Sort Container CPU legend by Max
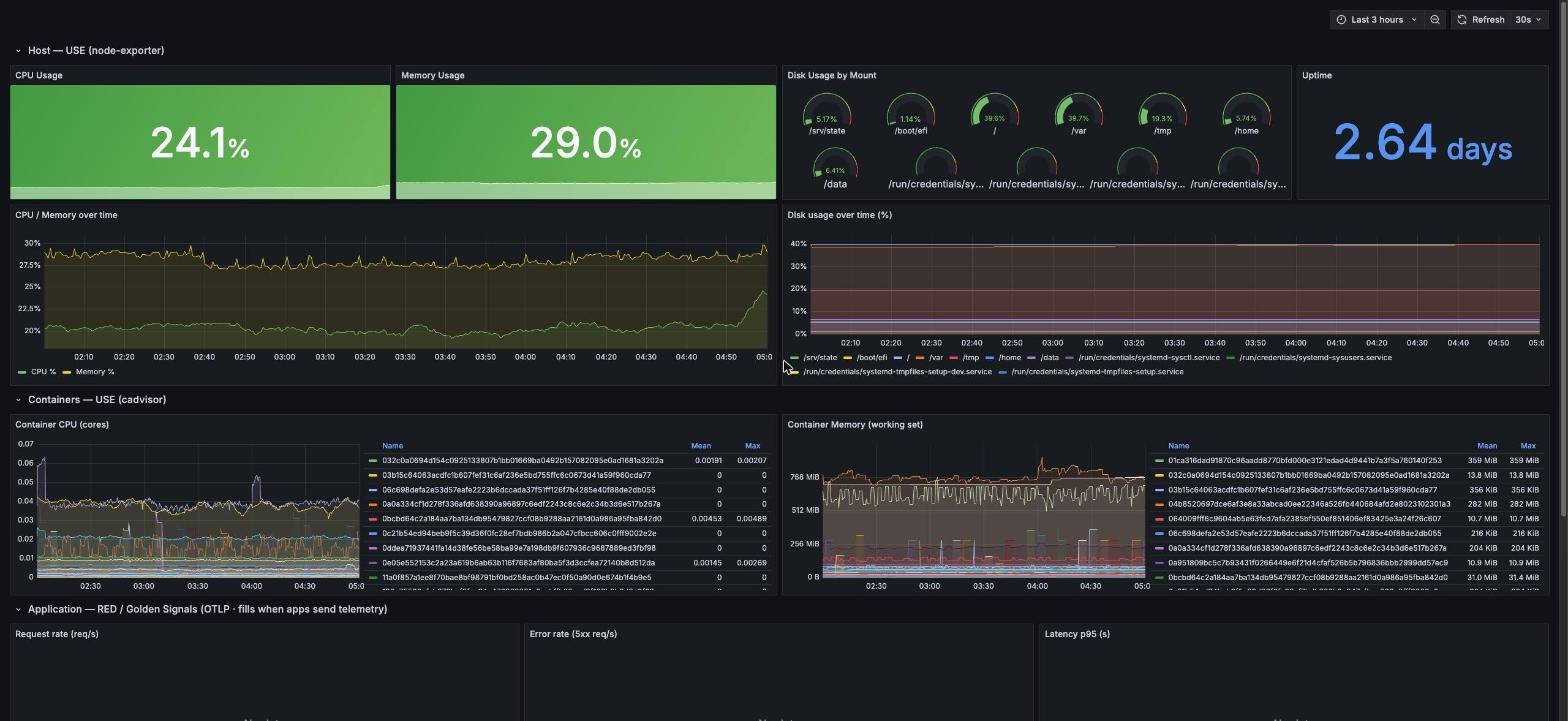The image size is (1568, 721). pos(752,445)
